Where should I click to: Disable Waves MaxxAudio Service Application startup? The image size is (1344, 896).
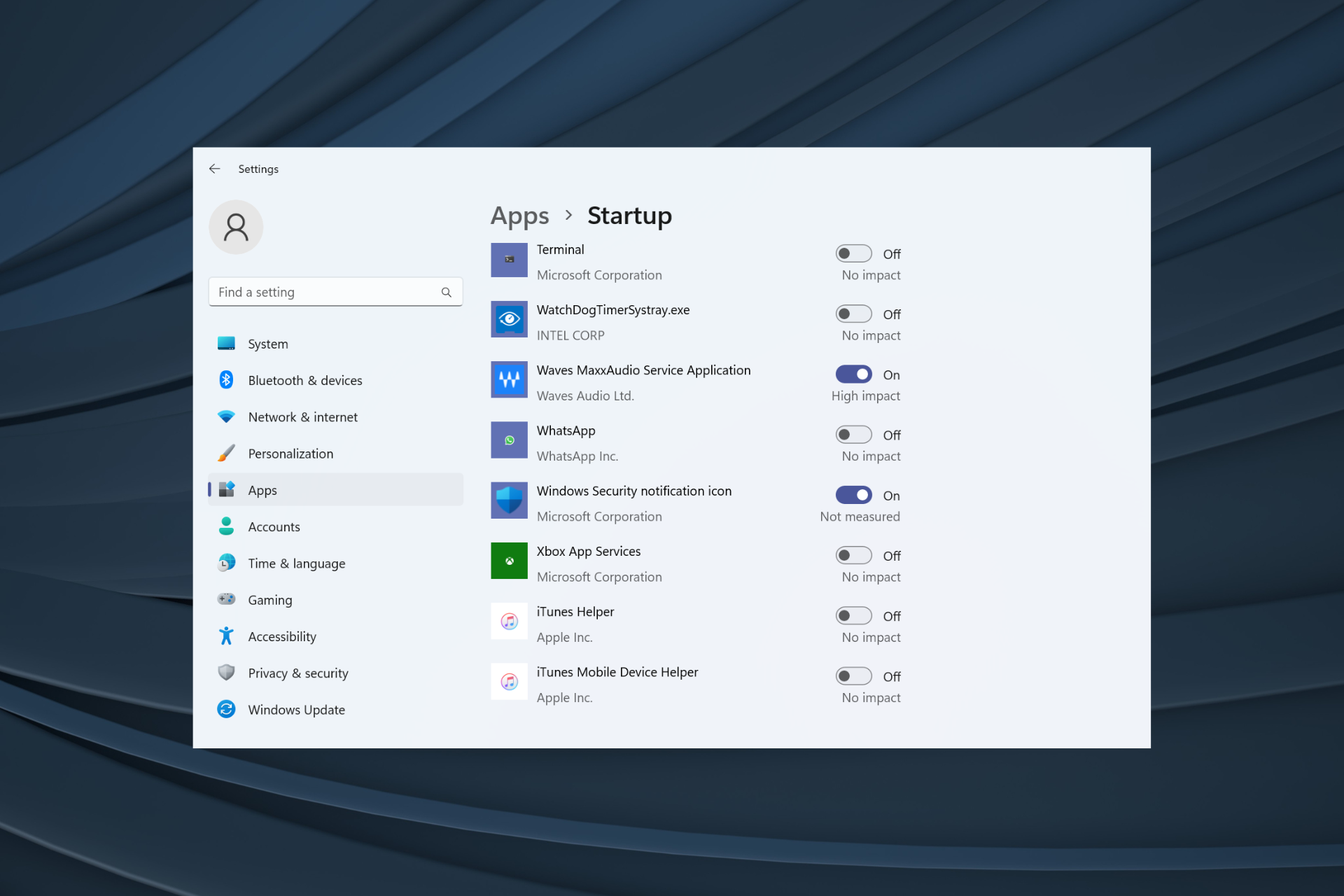(853, 374)
